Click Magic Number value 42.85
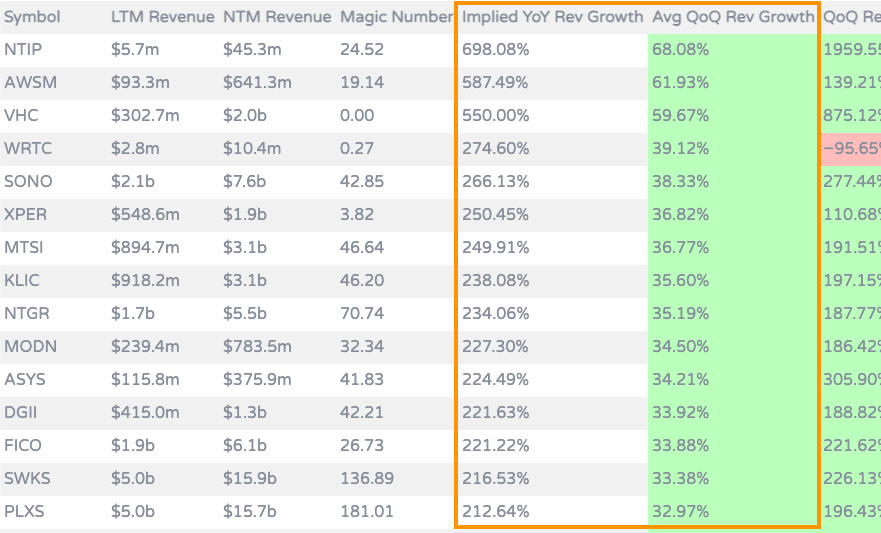The height and width of the screenshot is (533, 881). click(x=362, y=181)
